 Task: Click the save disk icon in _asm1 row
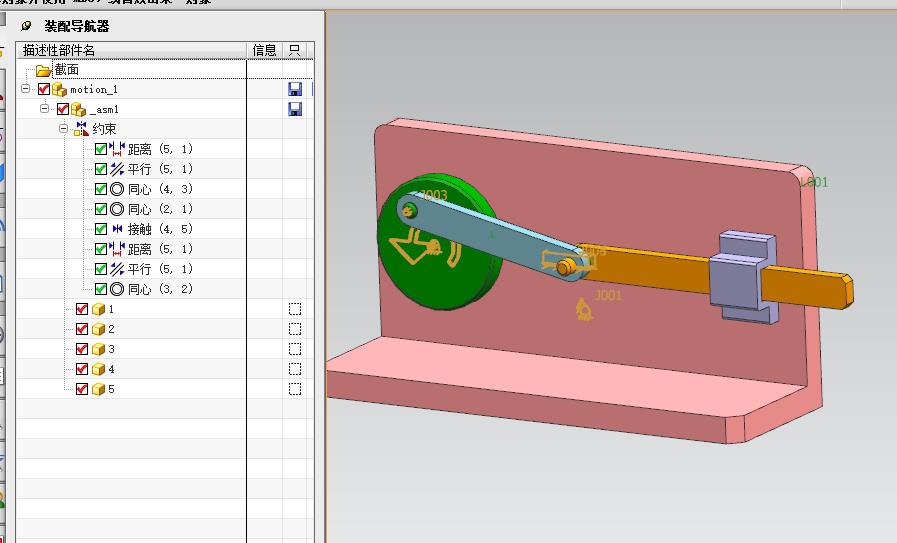pyautogui.click(x=295, y=109)
